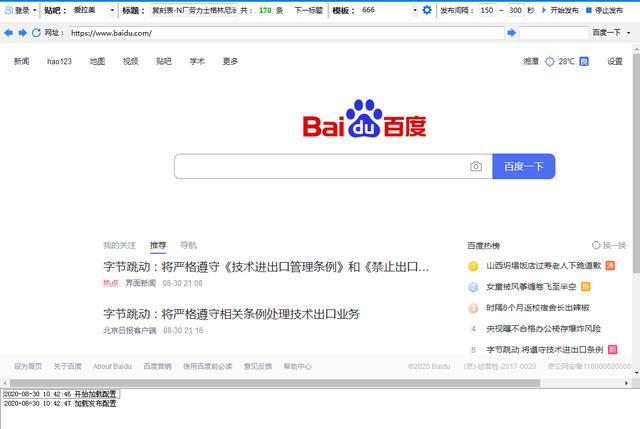Open the 地图 map link
The height and width of the screenshot is (429, 640).
pos(97,61)
